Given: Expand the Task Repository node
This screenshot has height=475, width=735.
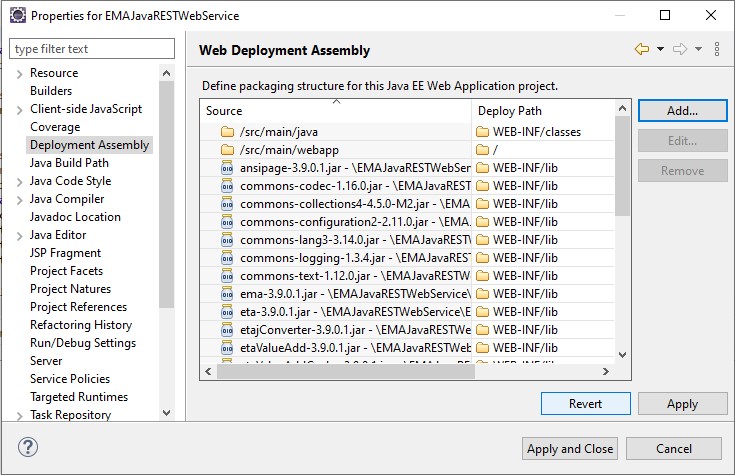Looking at the screenshot, I should pos(19,415).
